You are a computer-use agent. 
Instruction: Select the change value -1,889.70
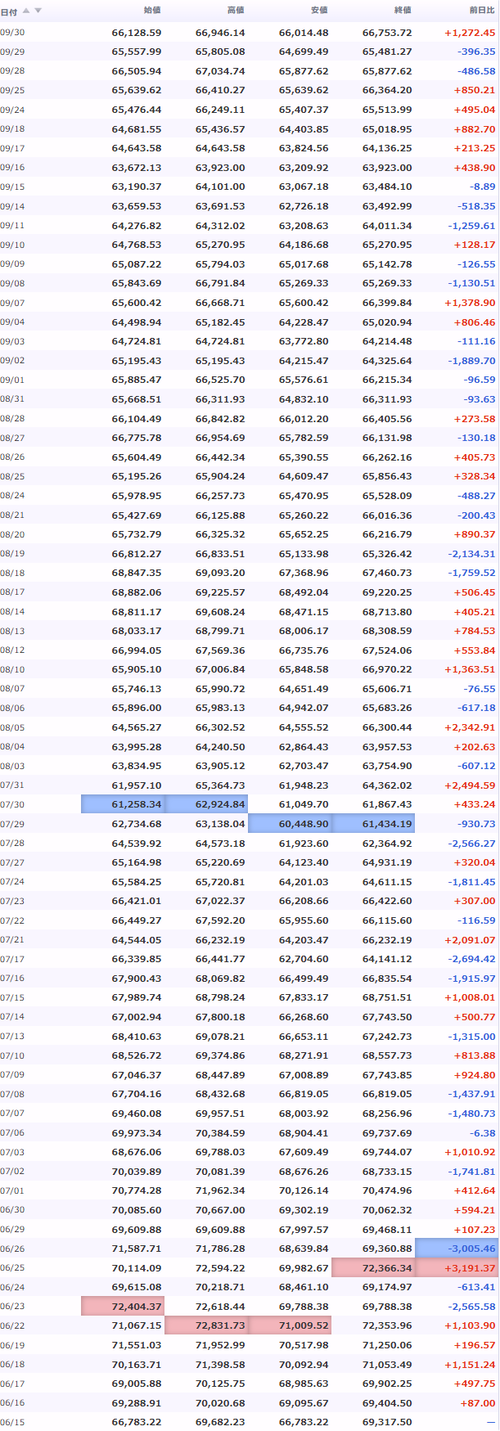(471, 360)
